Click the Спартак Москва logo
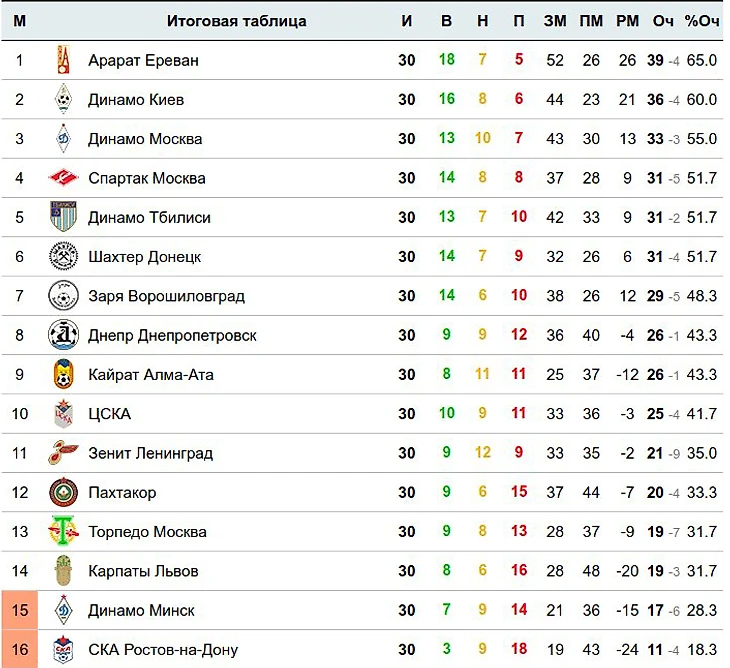This screenshot has height=668, width=730. coord(63,178)
